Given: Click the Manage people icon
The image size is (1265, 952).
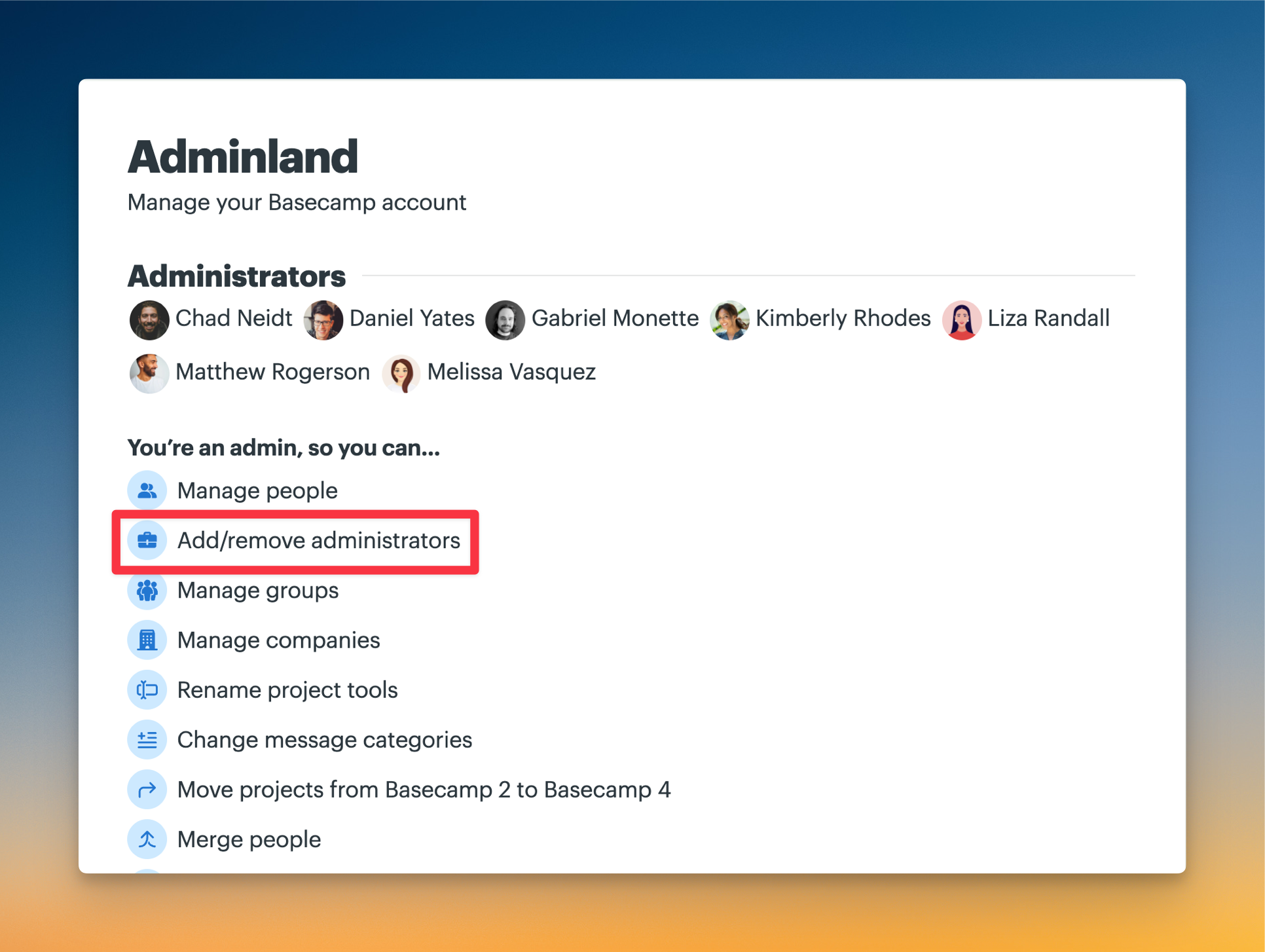Looking at the screenshot, I should pyautogui.click(x=147, y=490).
